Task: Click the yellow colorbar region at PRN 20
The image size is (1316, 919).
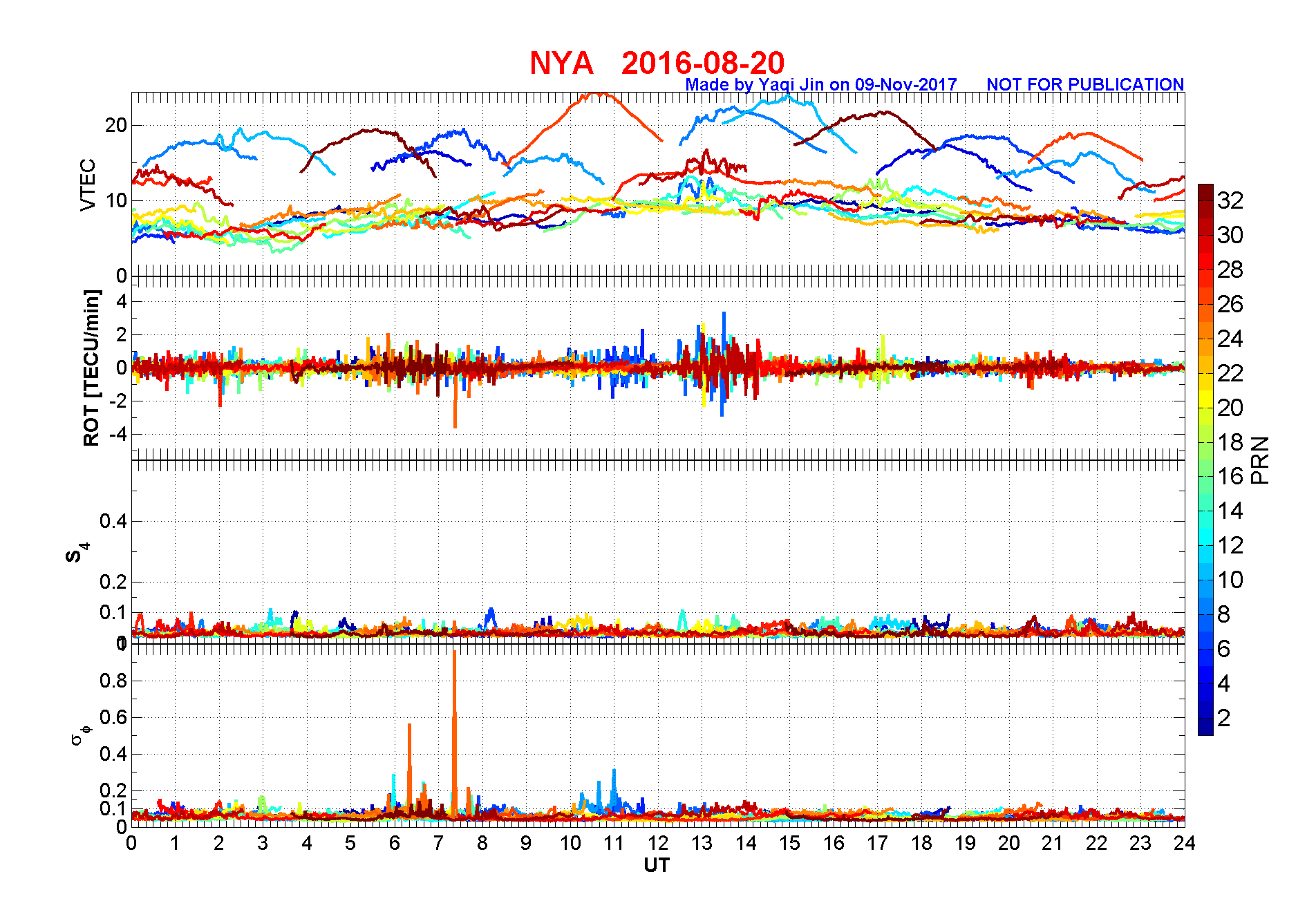Action: [x=1205, y=408]
